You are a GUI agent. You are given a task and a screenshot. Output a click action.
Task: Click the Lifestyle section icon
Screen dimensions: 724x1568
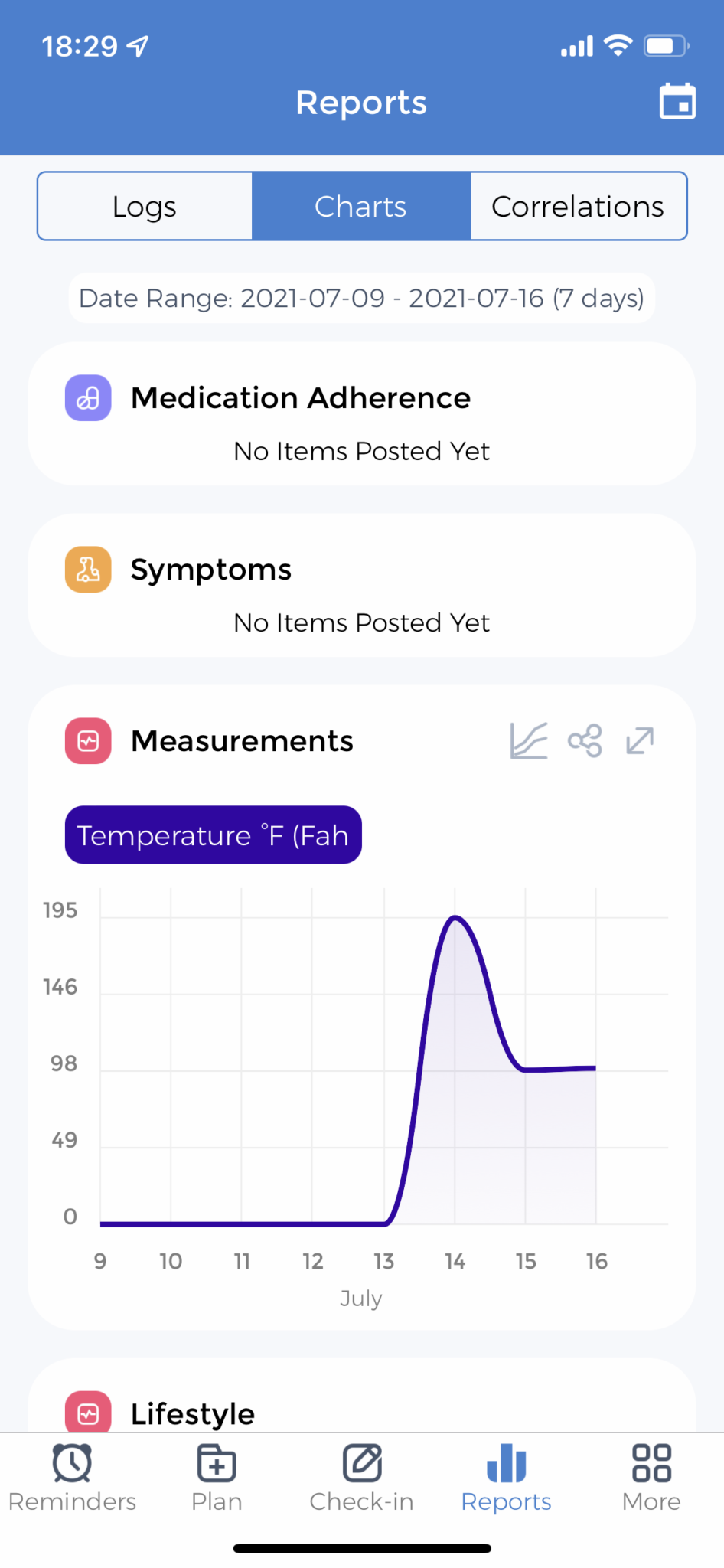88,1413
